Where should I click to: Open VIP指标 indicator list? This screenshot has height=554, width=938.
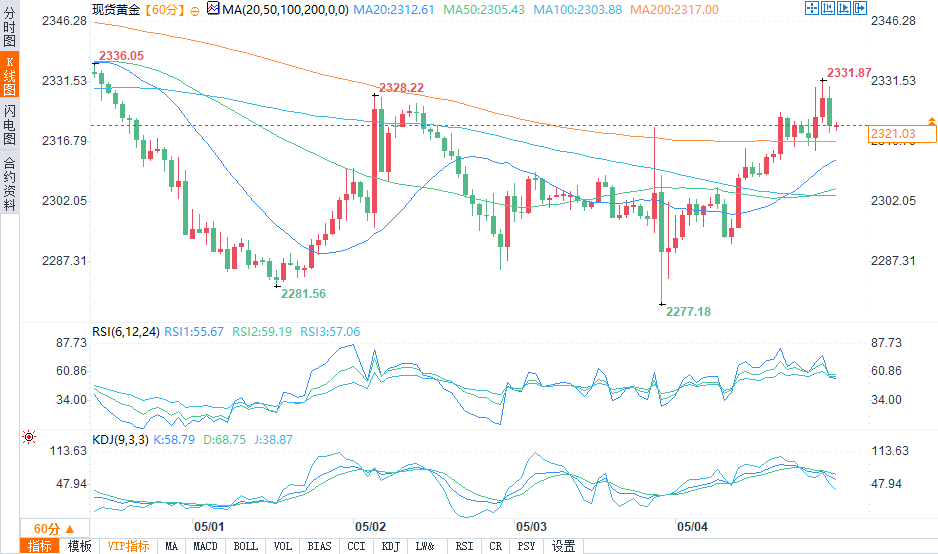point(129,546)
